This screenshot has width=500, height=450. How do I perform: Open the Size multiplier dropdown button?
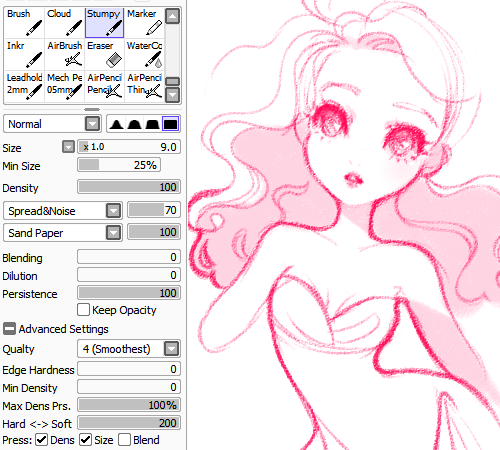coord(68,147)
